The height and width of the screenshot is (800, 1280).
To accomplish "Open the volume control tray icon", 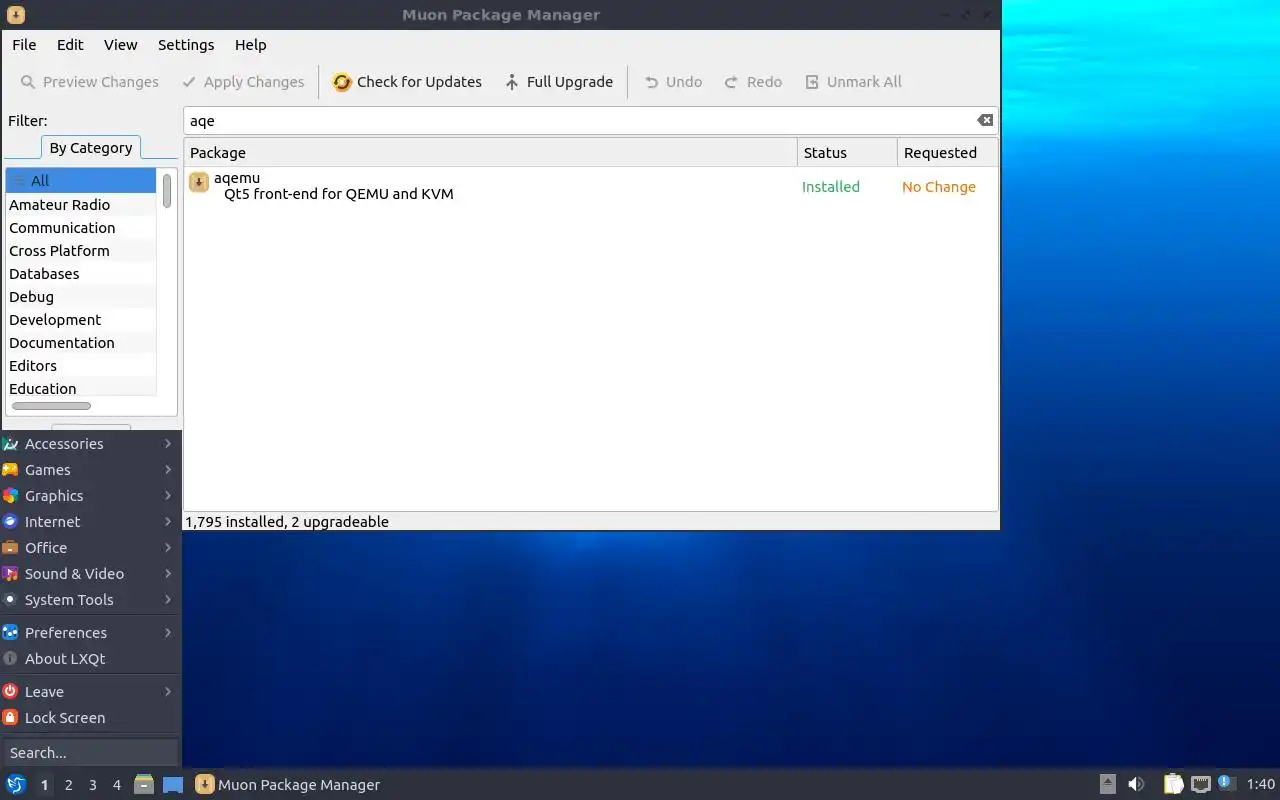I will (x=1136, y=784).
